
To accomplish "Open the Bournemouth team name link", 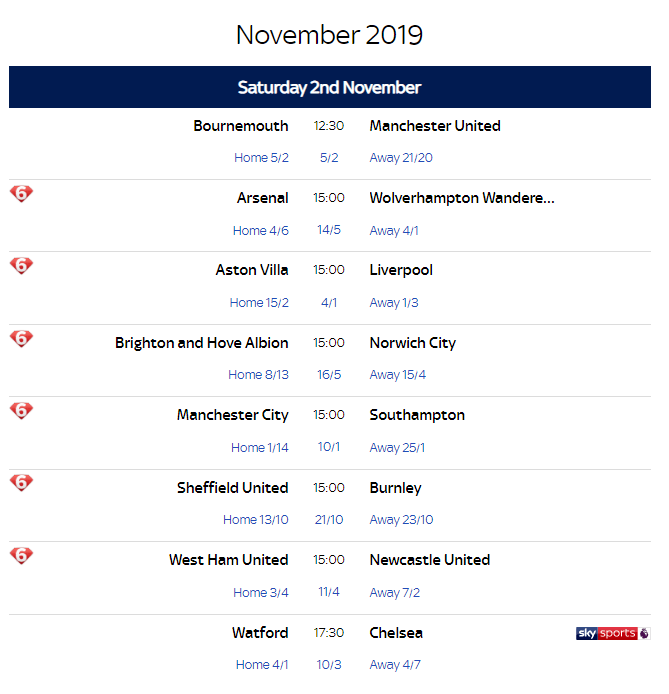I will point(241,126).
